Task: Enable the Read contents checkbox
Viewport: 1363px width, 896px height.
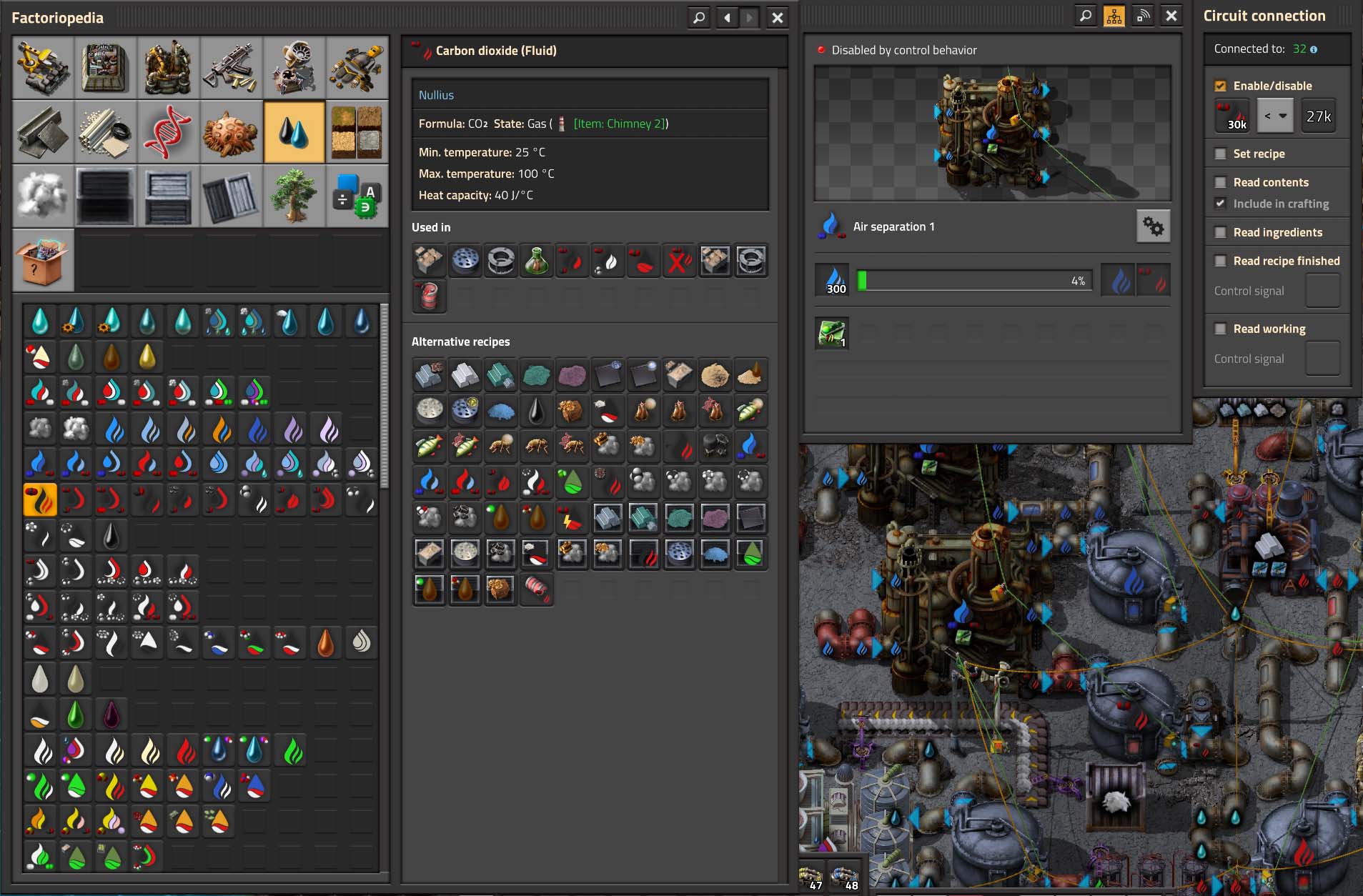Action: point(1221,182)
